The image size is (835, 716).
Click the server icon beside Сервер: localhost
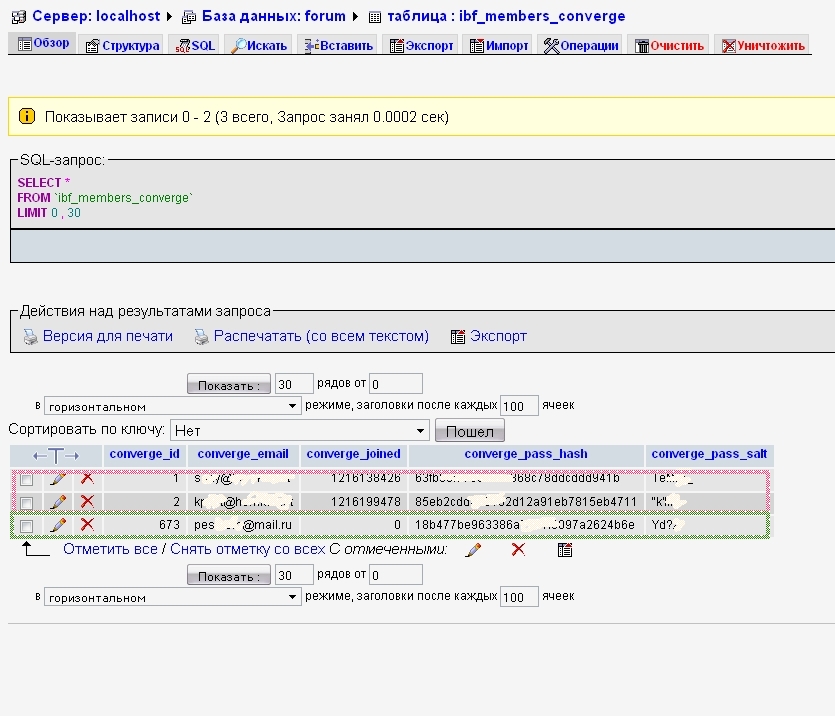point(19,17)
